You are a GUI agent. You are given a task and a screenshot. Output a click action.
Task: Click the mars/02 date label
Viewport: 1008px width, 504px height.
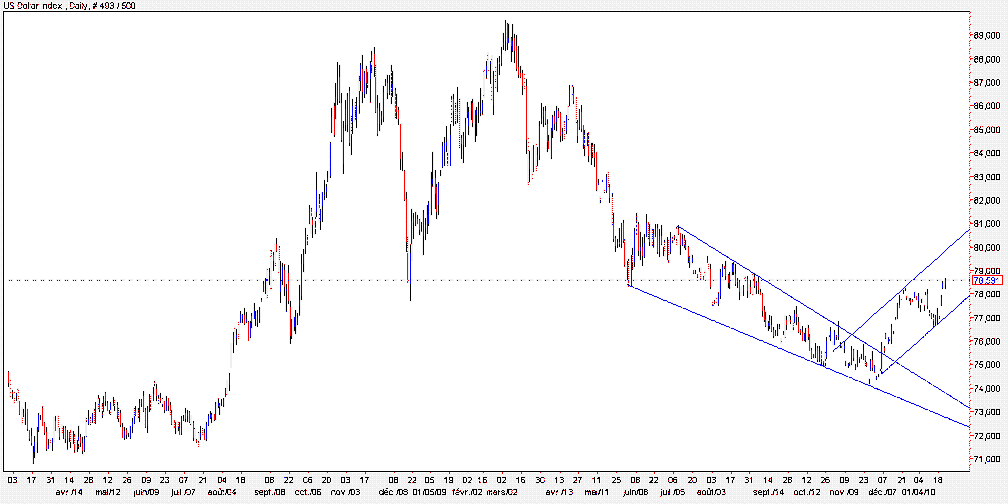(503, 492)
